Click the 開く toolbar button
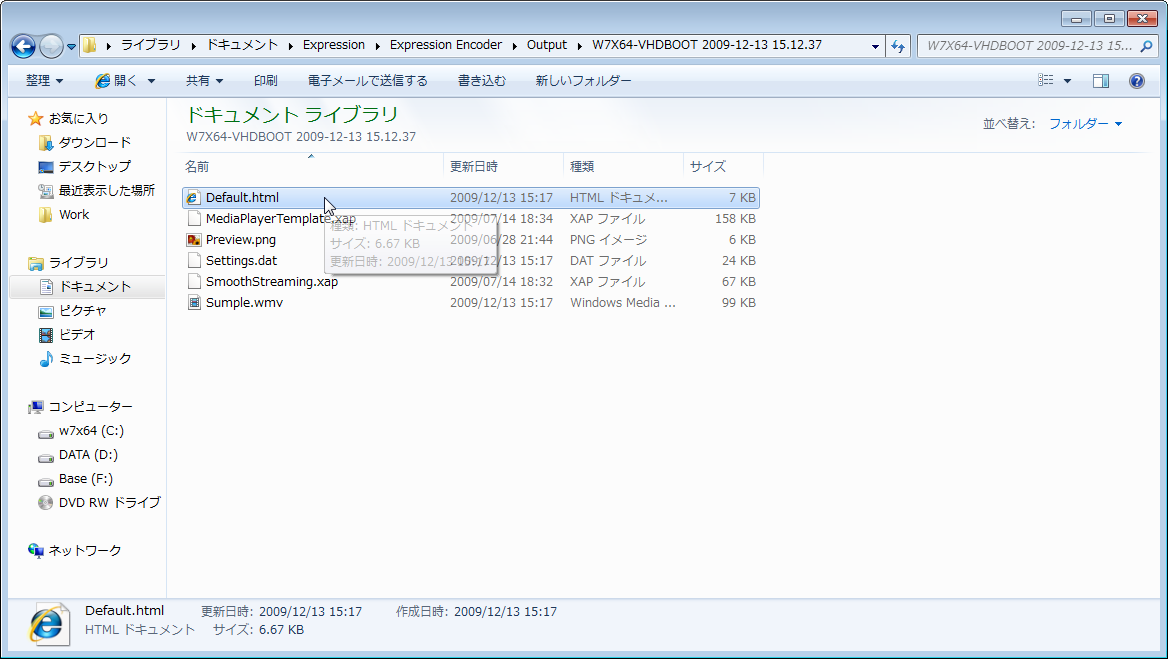 (116, 80)
